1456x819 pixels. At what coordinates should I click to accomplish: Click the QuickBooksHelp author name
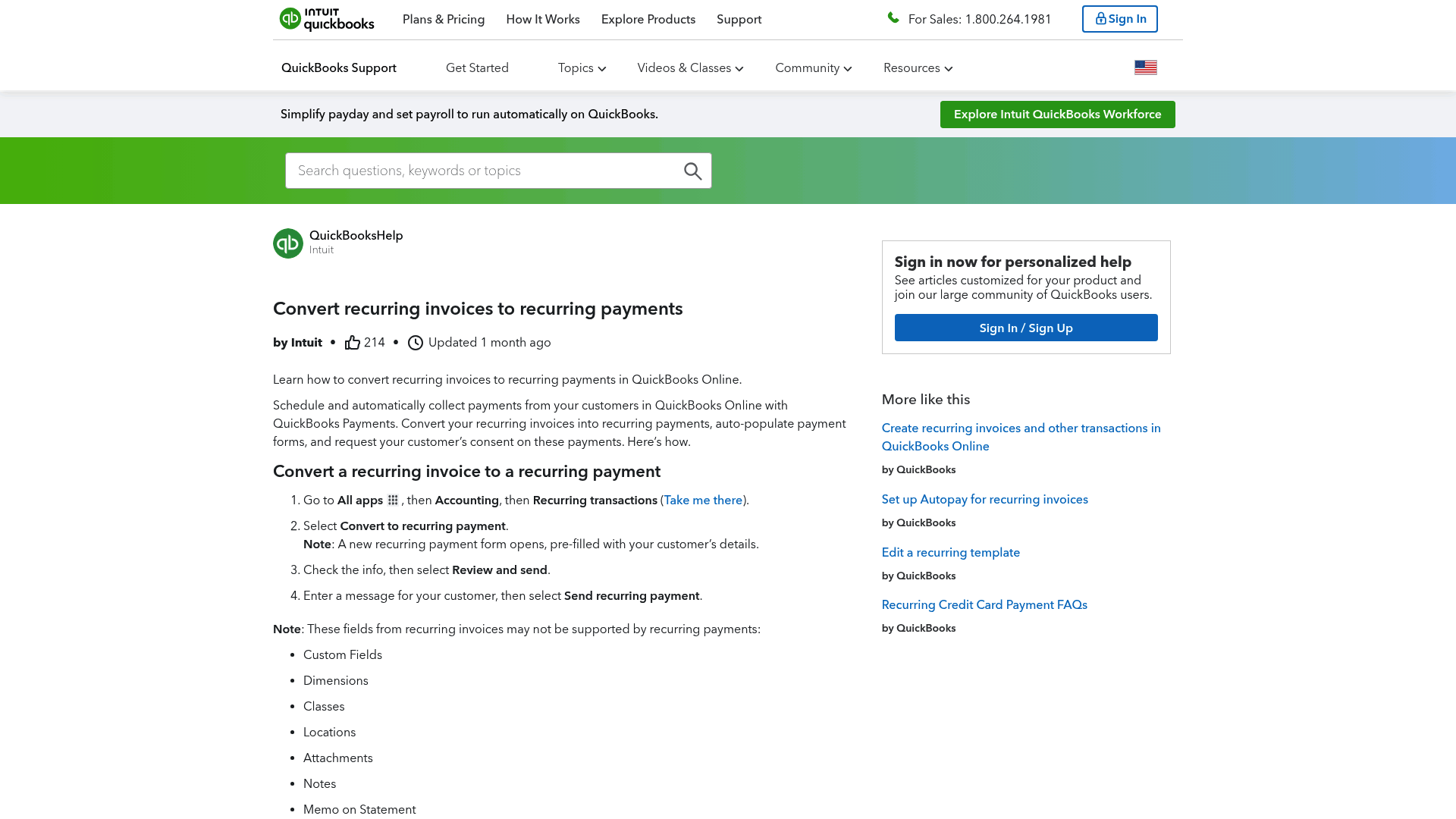(x=356, y=236)
